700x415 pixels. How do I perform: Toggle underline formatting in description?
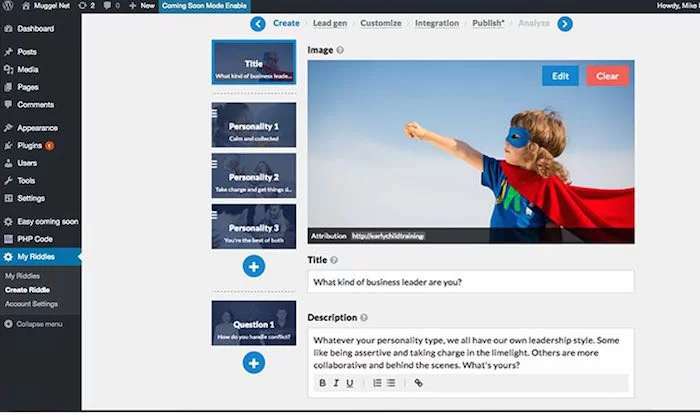coord(350,383)
